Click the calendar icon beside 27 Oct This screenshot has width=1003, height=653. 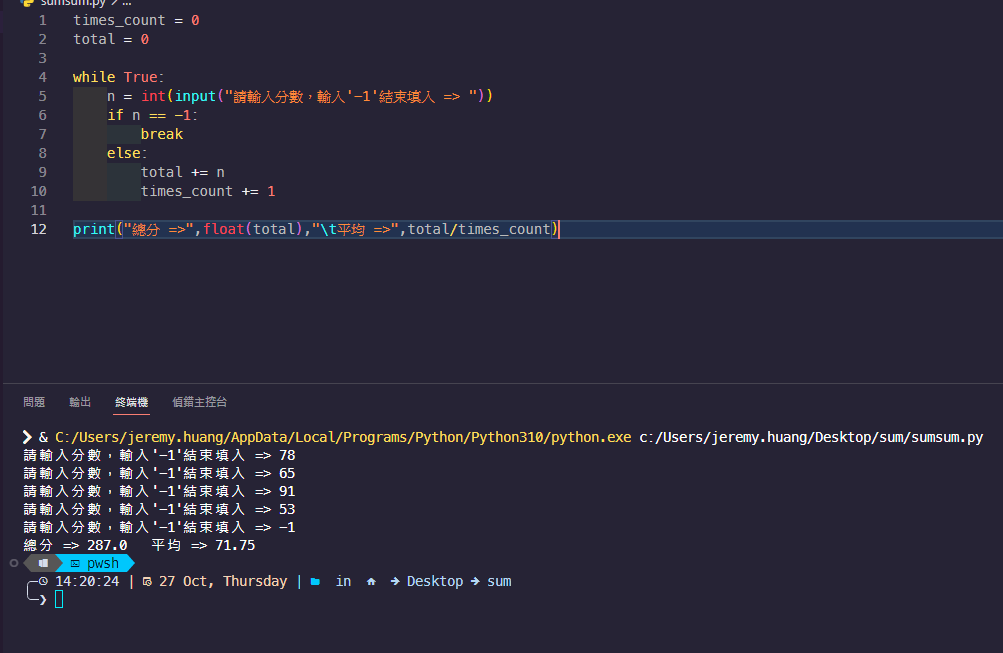pos(147,581)
